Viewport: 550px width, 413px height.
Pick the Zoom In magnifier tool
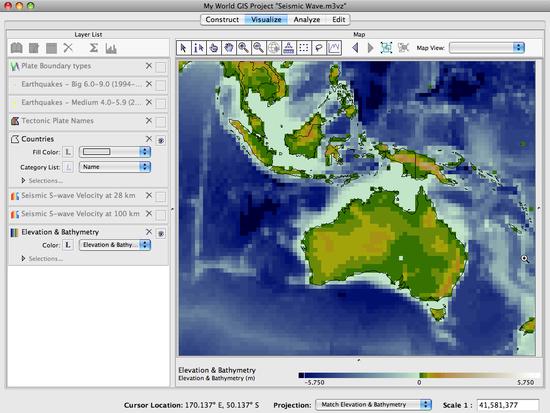pos(243,48)
